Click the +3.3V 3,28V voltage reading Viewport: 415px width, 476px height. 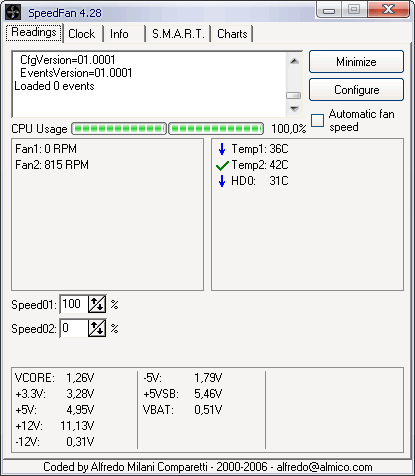coord(55,394)
